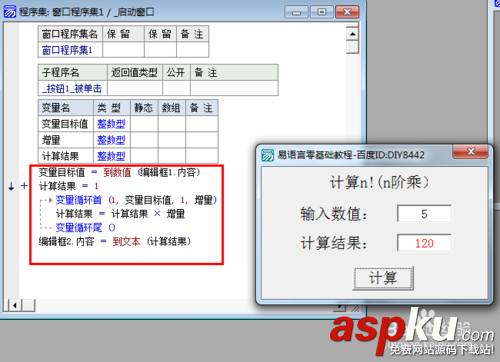
Task: Click the vertical scrollbar thumb
Action: pos(352,47)
